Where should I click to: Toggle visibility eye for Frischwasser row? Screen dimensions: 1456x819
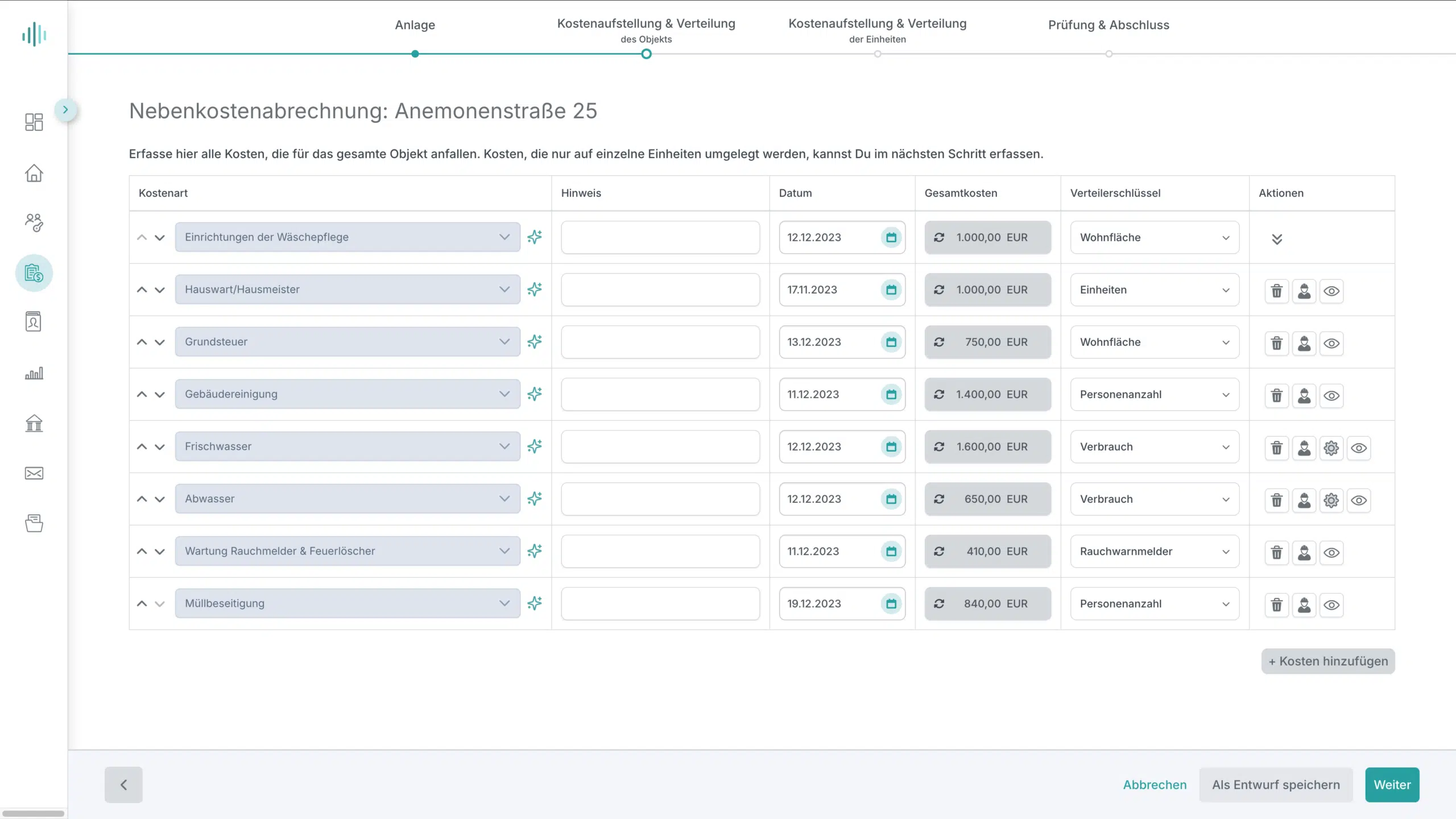tap(1359, 448)
